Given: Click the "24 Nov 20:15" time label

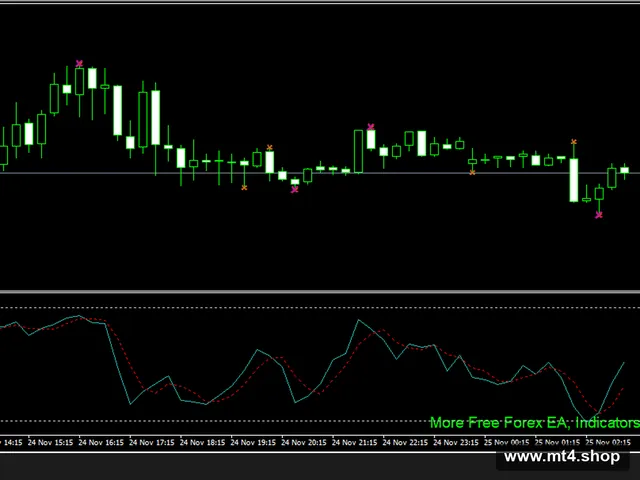Looking at the screenshot, I should (304, 442).
